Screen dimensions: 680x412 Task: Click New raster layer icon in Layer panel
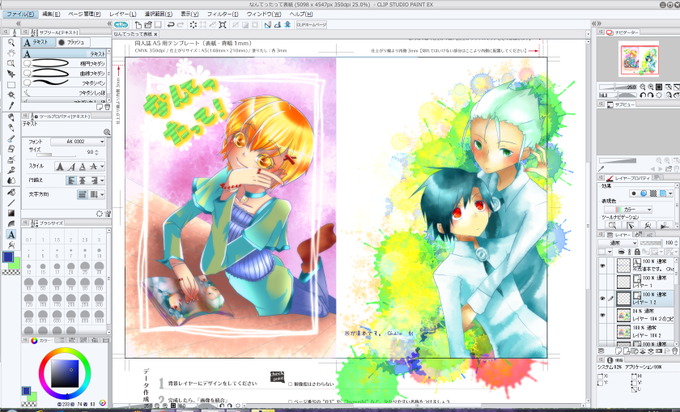coord(618,351)
